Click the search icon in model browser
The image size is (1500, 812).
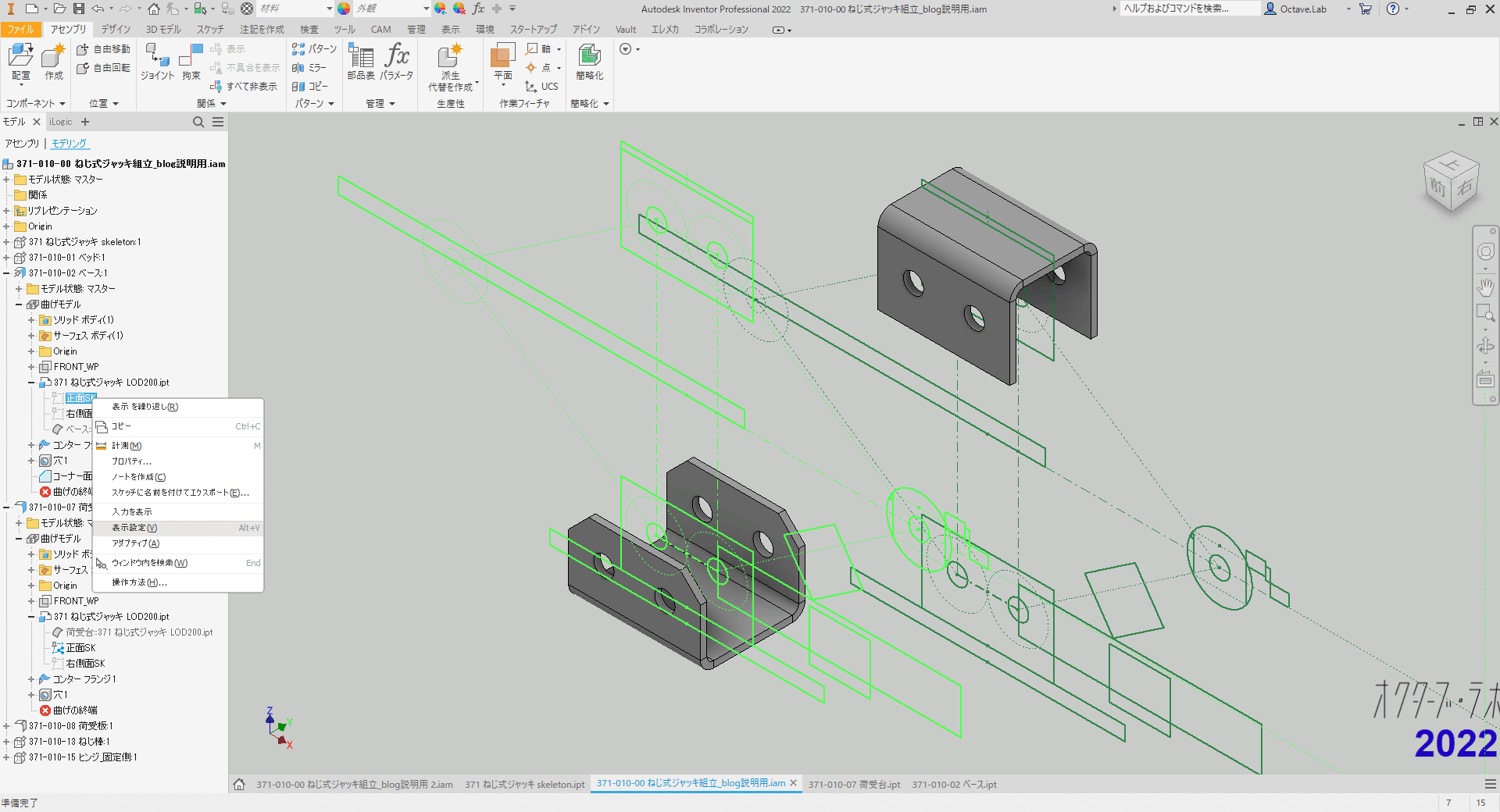198,122
